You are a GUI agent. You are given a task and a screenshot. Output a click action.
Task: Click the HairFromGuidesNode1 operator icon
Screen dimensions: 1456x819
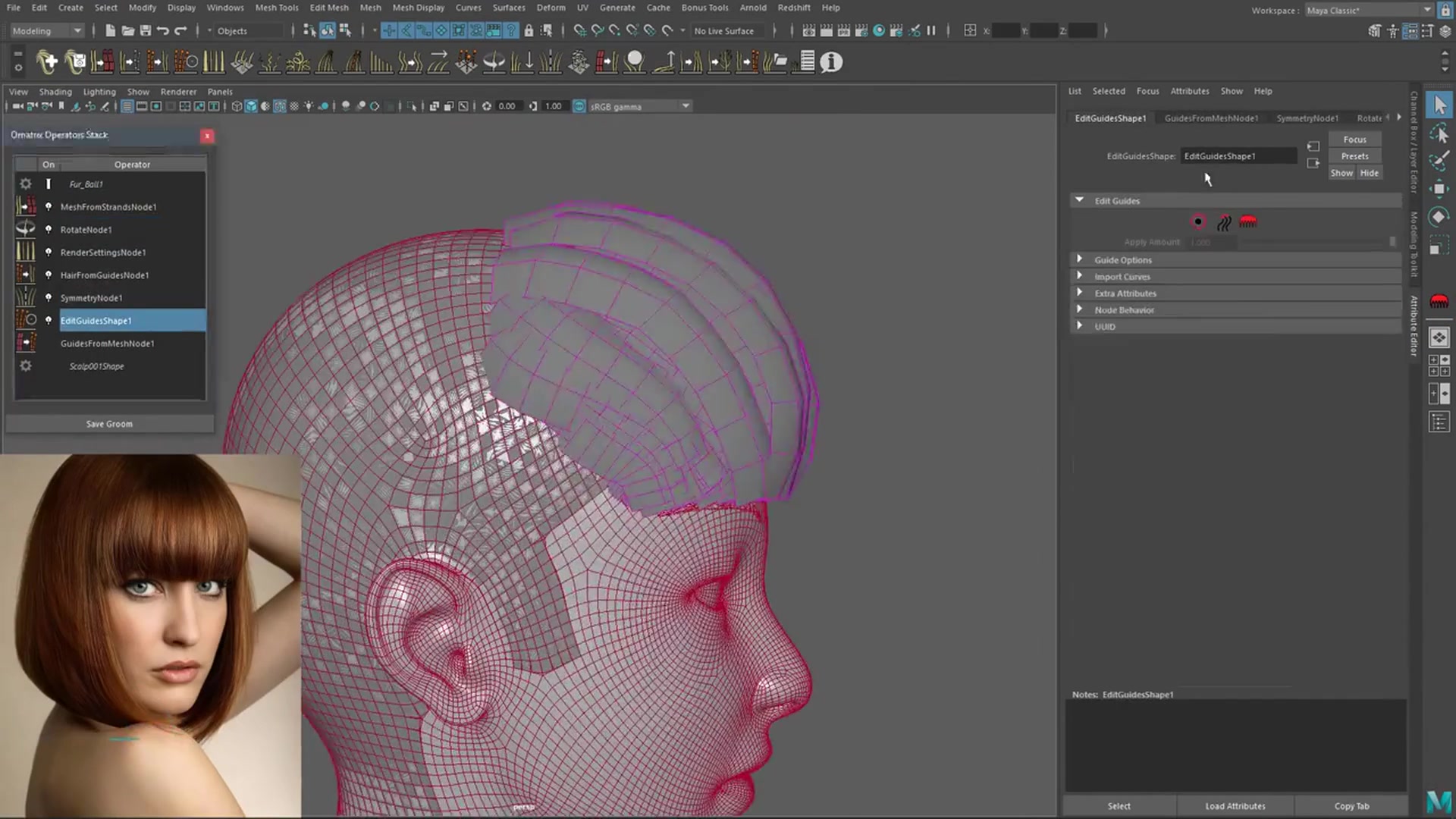point(25,275)
